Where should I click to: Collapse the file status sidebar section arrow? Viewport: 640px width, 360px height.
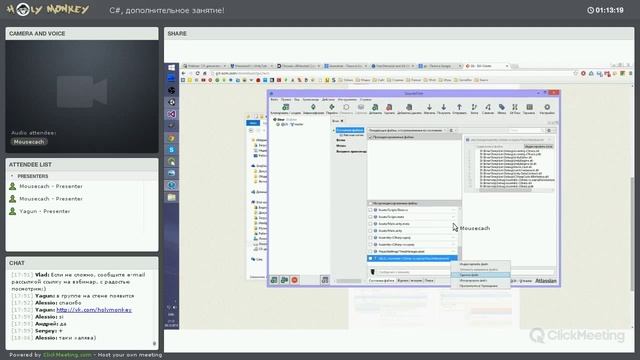point(334,130)
